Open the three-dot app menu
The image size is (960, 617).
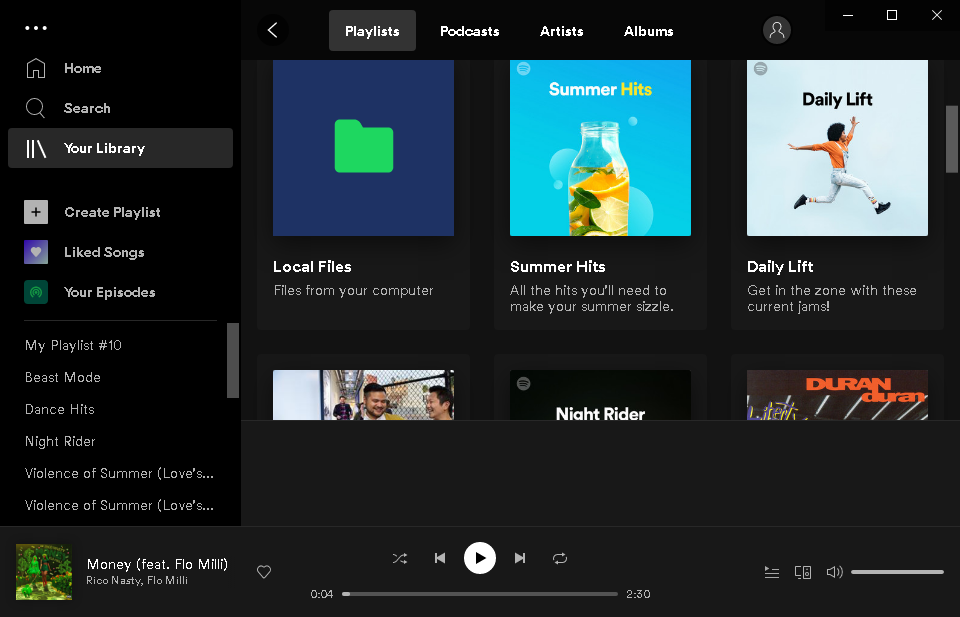tap(36, 28)
